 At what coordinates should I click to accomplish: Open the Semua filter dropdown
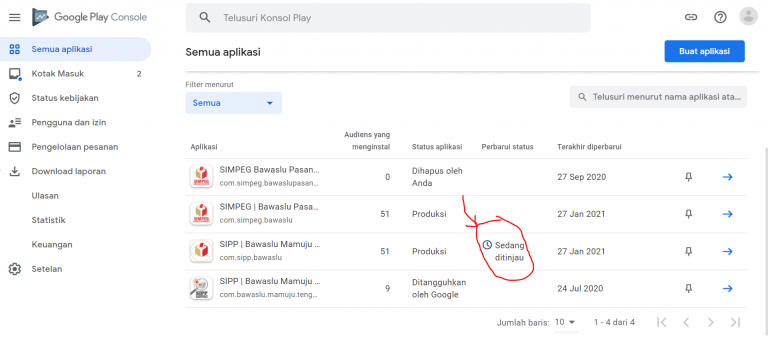[x=234, y=103]
